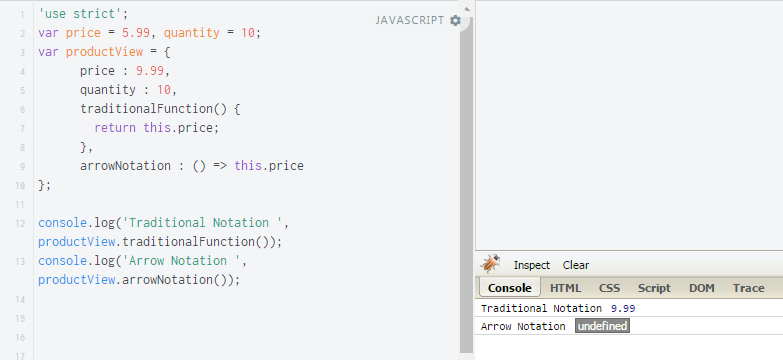This screenshot has width=783, height=360.
Task: Click the Inspect button
Action: click(x=531, y=265)
